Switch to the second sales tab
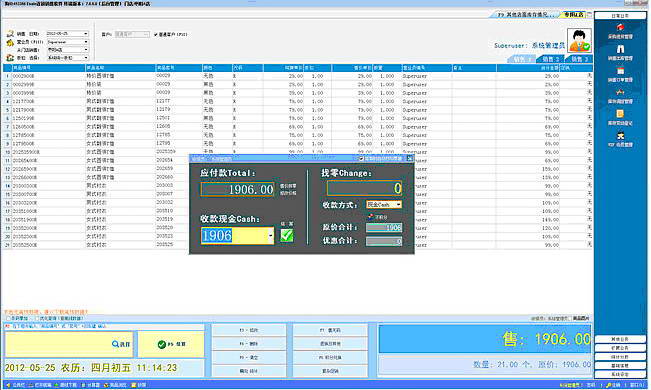This screenshot has width=651, height=390. [x=551, y=59]
